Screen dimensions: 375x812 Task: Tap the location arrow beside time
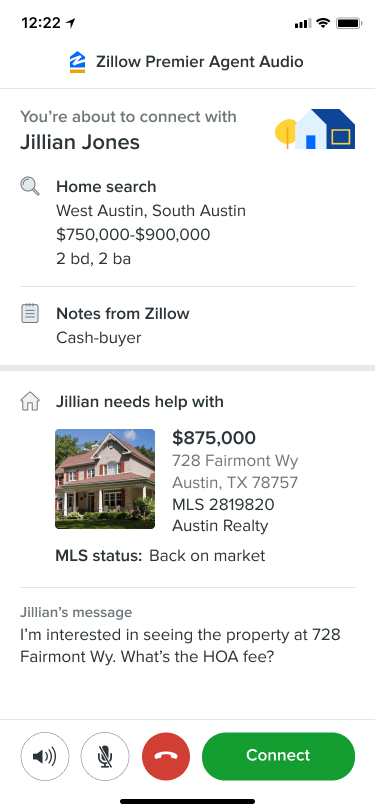(70, 23)
